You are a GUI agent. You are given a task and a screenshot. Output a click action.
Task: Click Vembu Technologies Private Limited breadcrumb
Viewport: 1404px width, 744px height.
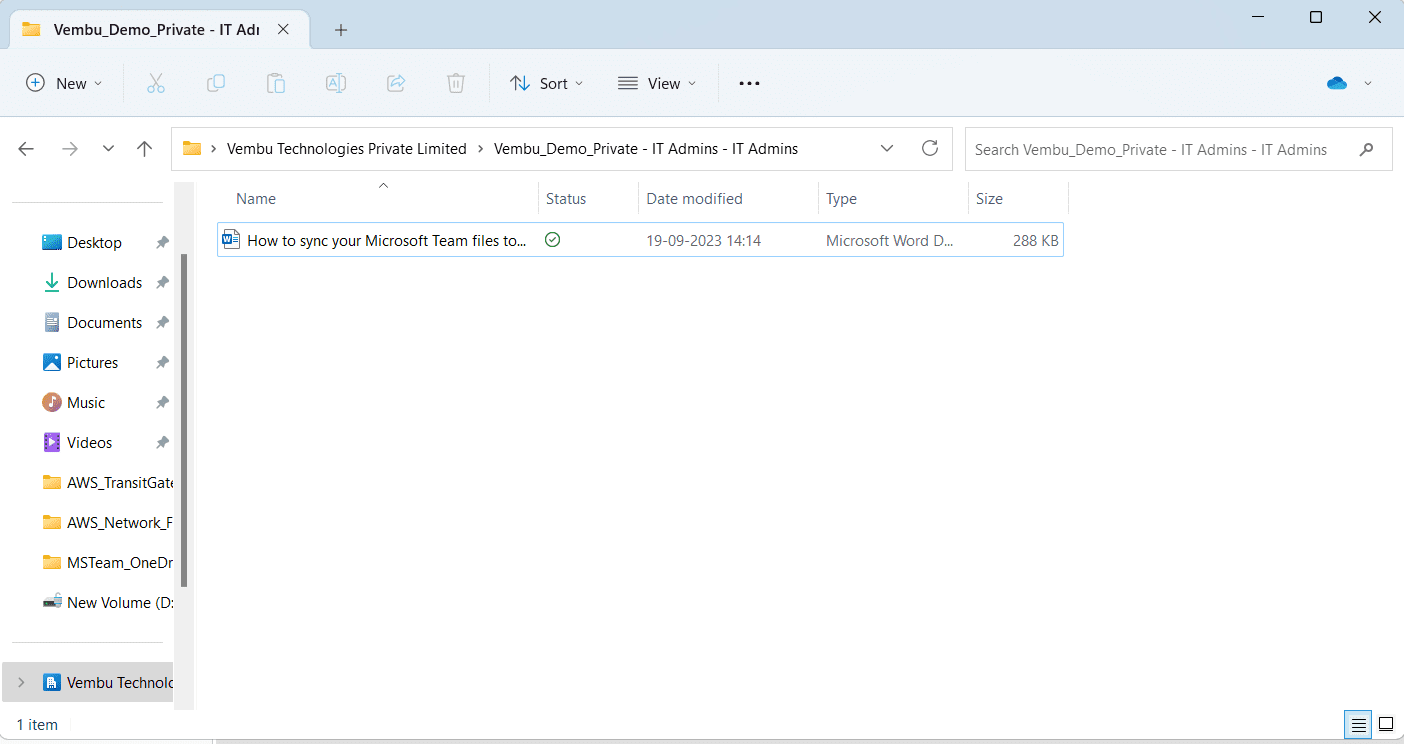(347, 149)
